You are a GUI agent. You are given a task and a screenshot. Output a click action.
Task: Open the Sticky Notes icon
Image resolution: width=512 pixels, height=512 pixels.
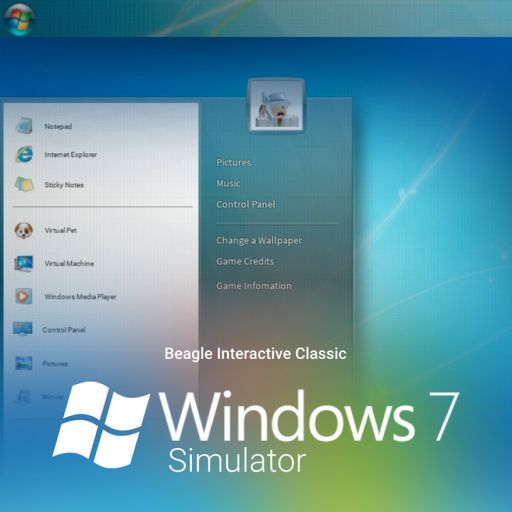24,184
